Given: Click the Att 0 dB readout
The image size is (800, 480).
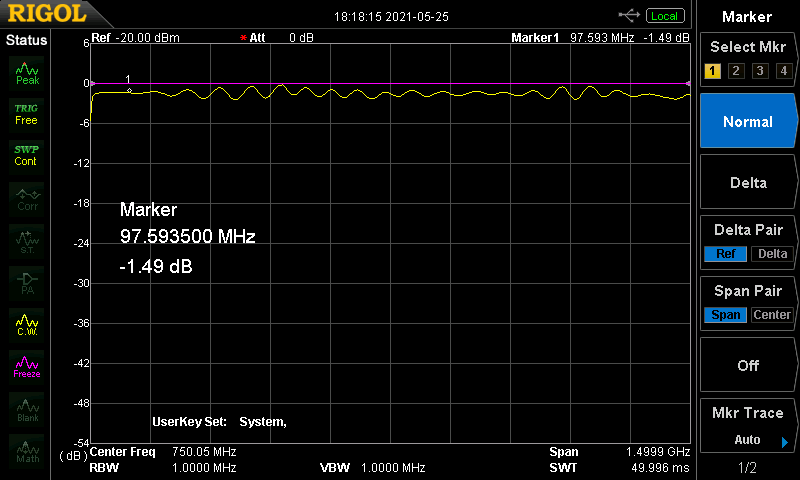Looking at the screenshot, I should click(x=281, y=38).
